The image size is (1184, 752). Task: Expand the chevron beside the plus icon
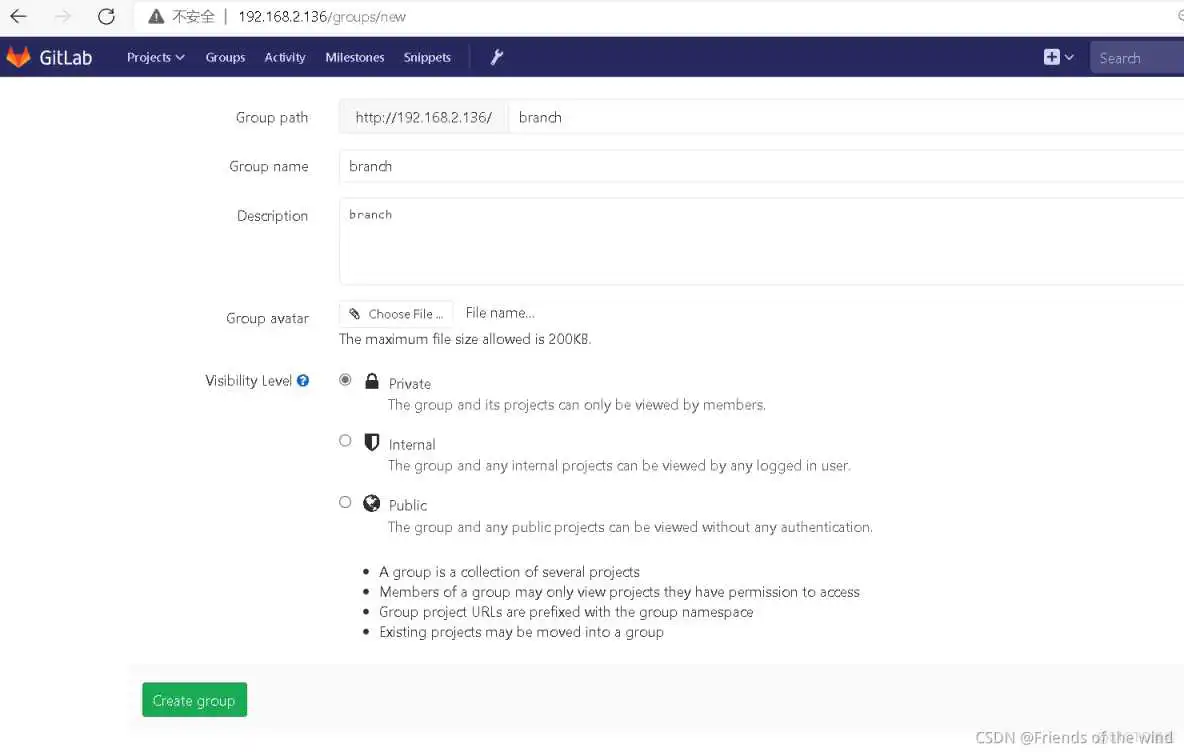[1069, 57]
